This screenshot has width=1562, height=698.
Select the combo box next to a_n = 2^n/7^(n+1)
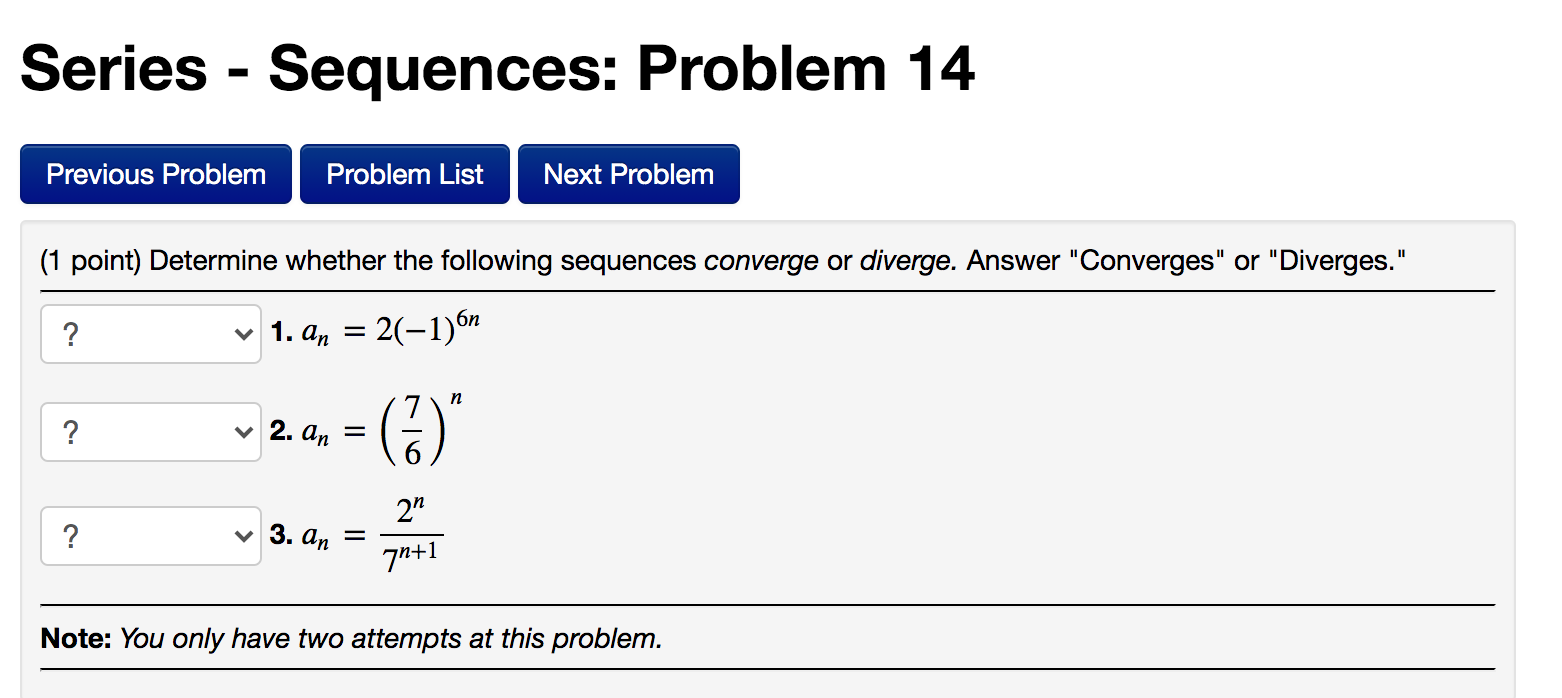click(x=150, y=536)
